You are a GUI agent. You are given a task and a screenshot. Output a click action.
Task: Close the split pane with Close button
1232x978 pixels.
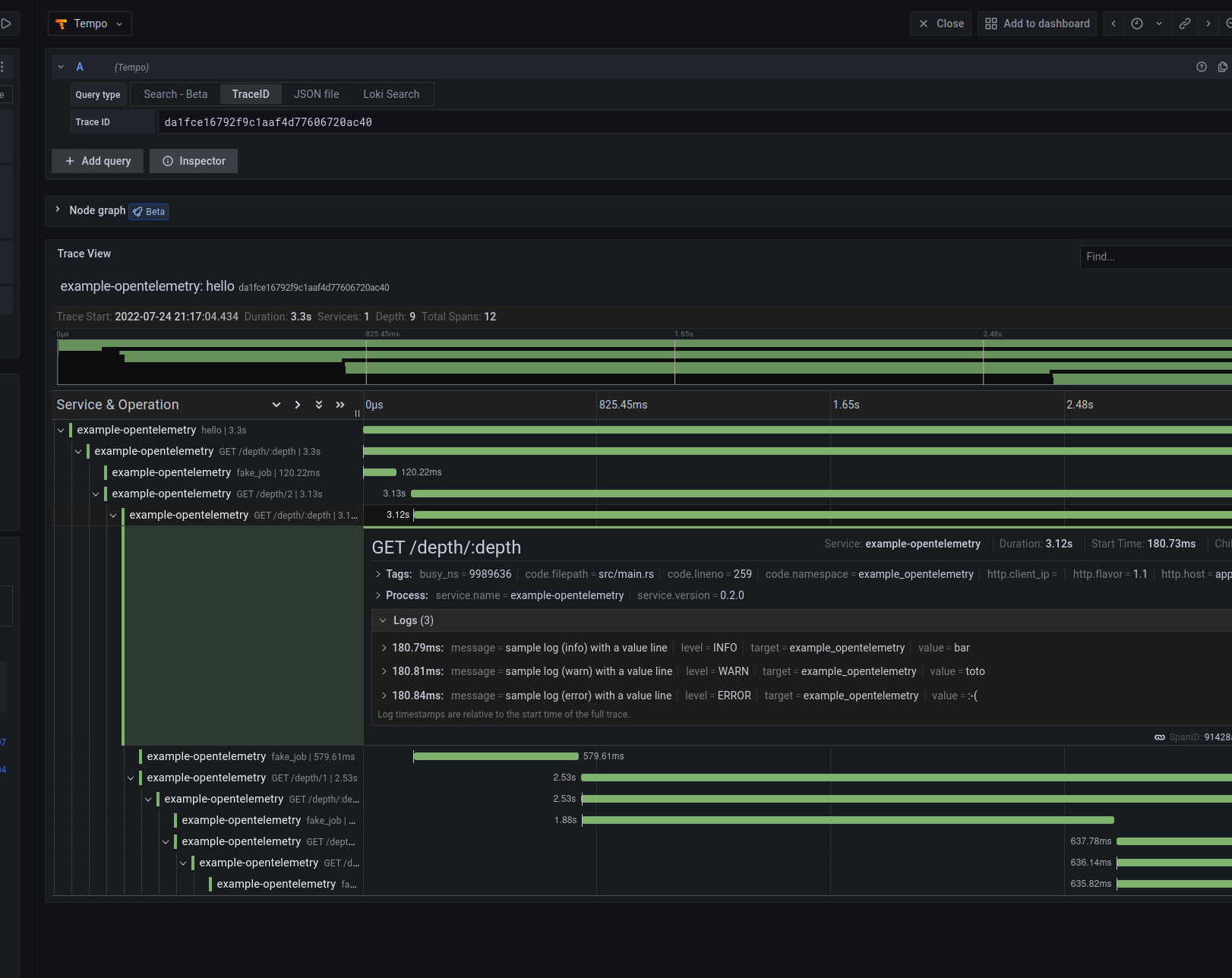click(x=940, y=24)
